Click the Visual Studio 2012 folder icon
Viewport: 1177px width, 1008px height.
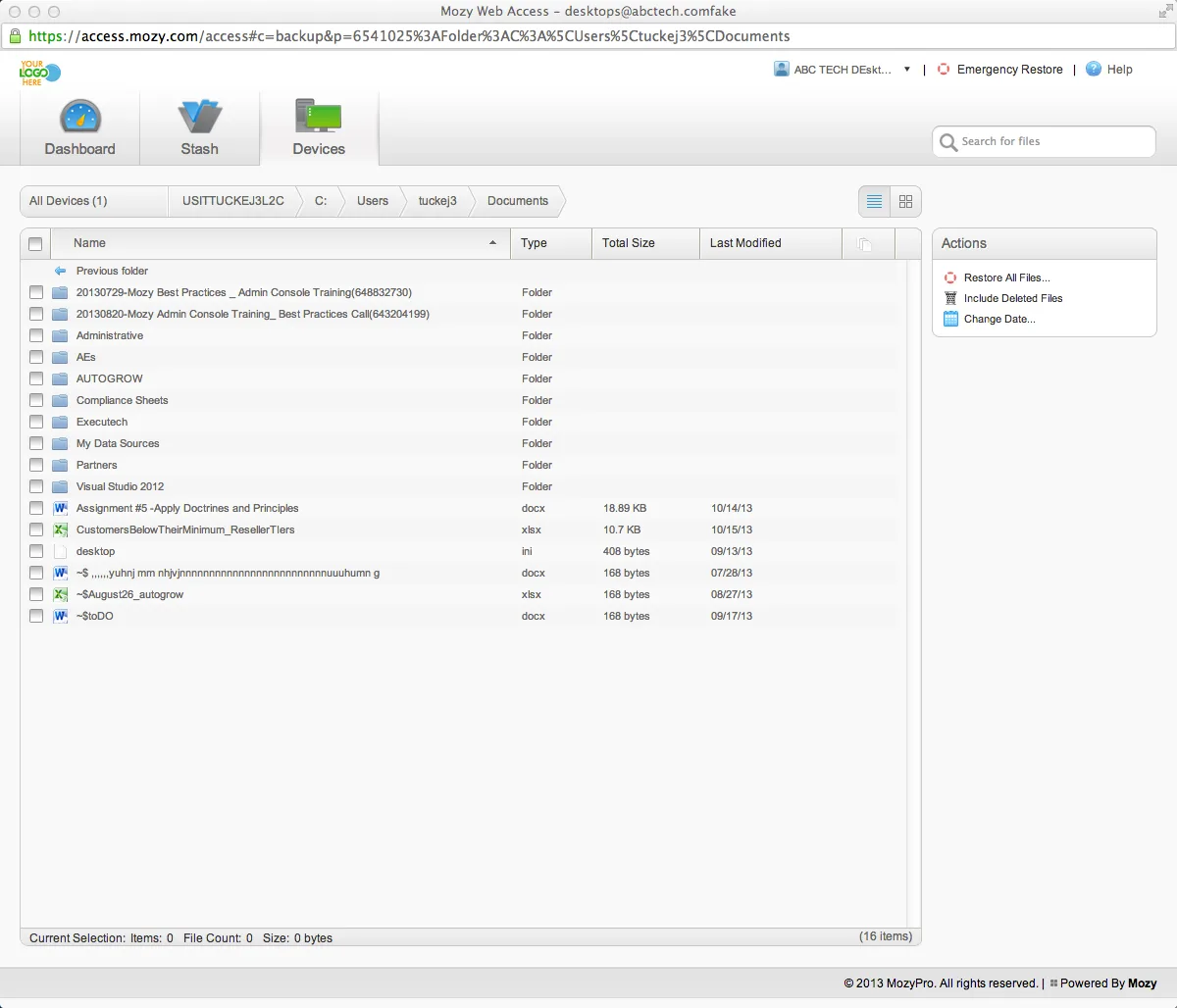60,486
